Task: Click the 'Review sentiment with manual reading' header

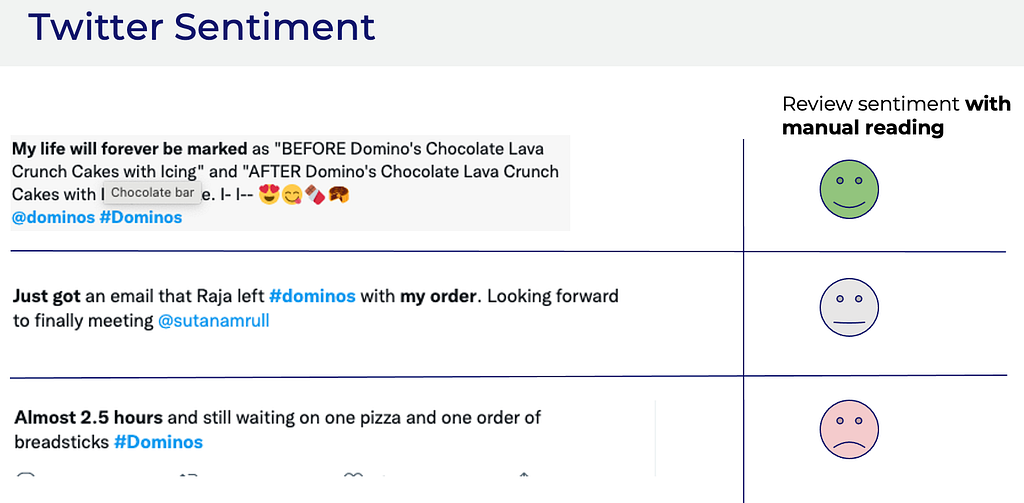Action: coord(896,116)
